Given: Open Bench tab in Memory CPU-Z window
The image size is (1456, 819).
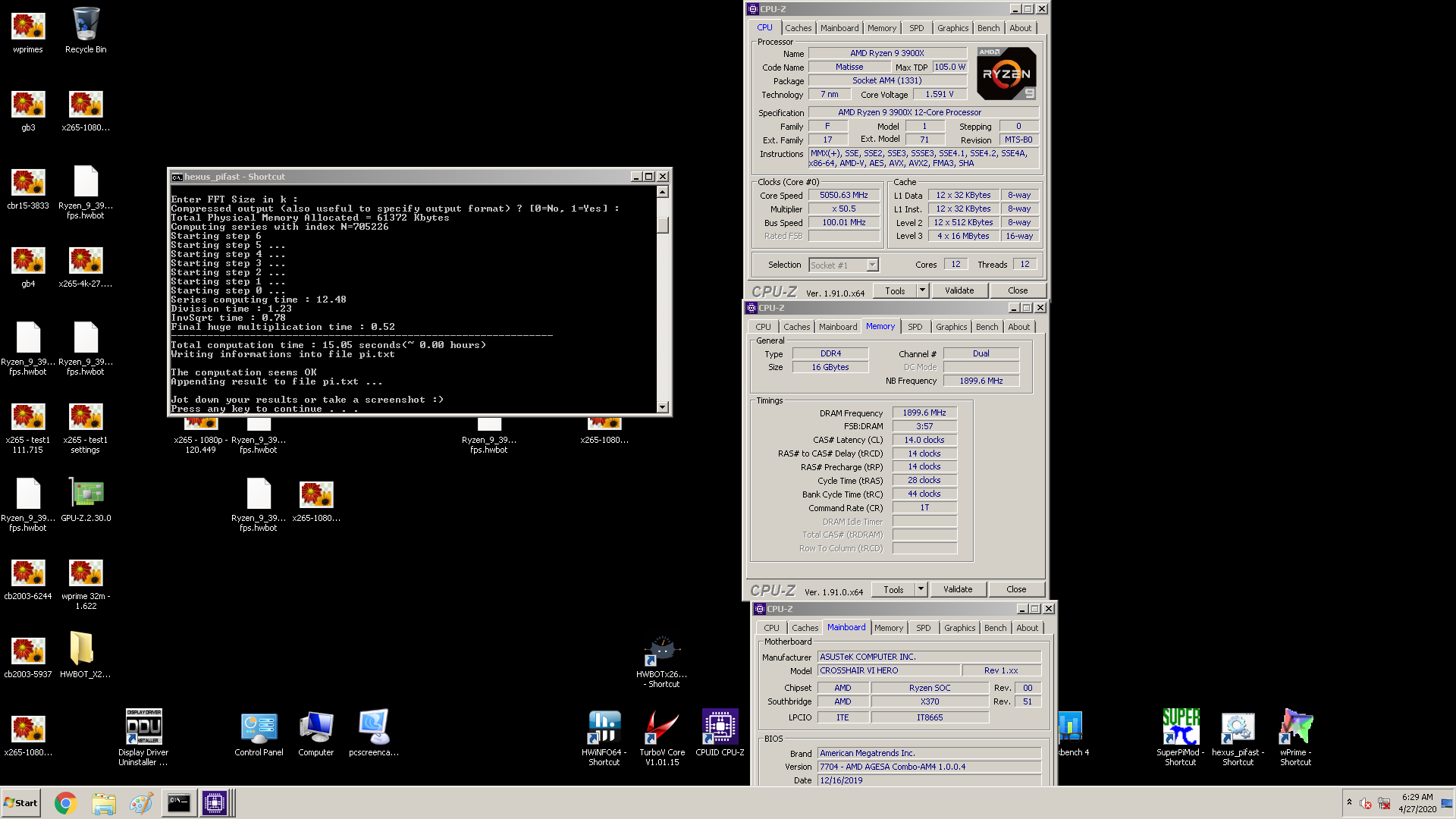Looking at the screenshot, I should click(987, 327).
